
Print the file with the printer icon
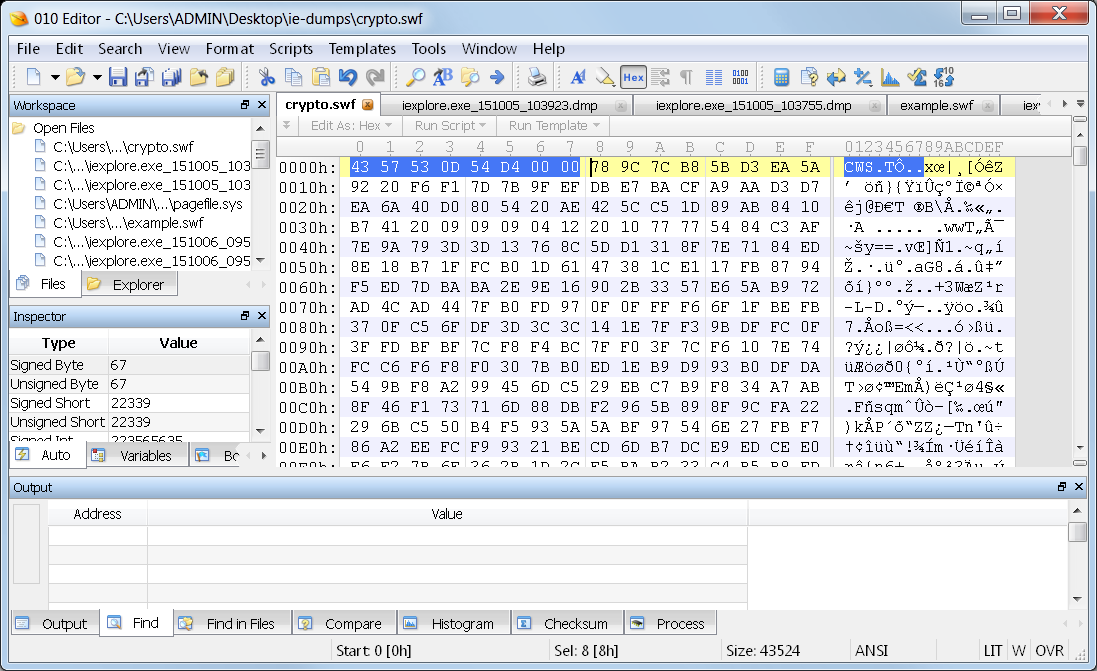[537, 77]
